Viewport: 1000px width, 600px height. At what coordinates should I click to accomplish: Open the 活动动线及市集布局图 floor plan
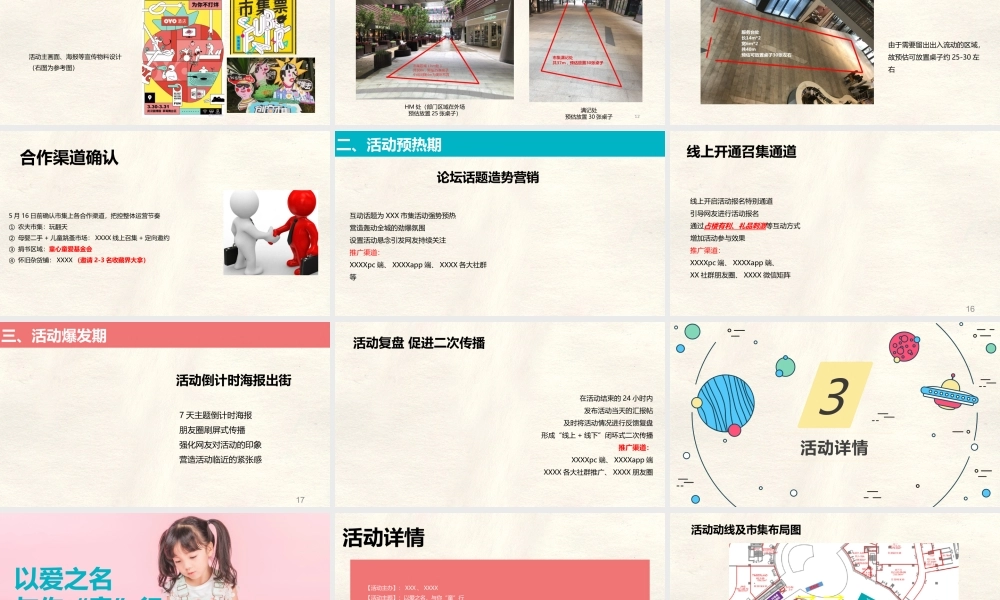(751, 527)
